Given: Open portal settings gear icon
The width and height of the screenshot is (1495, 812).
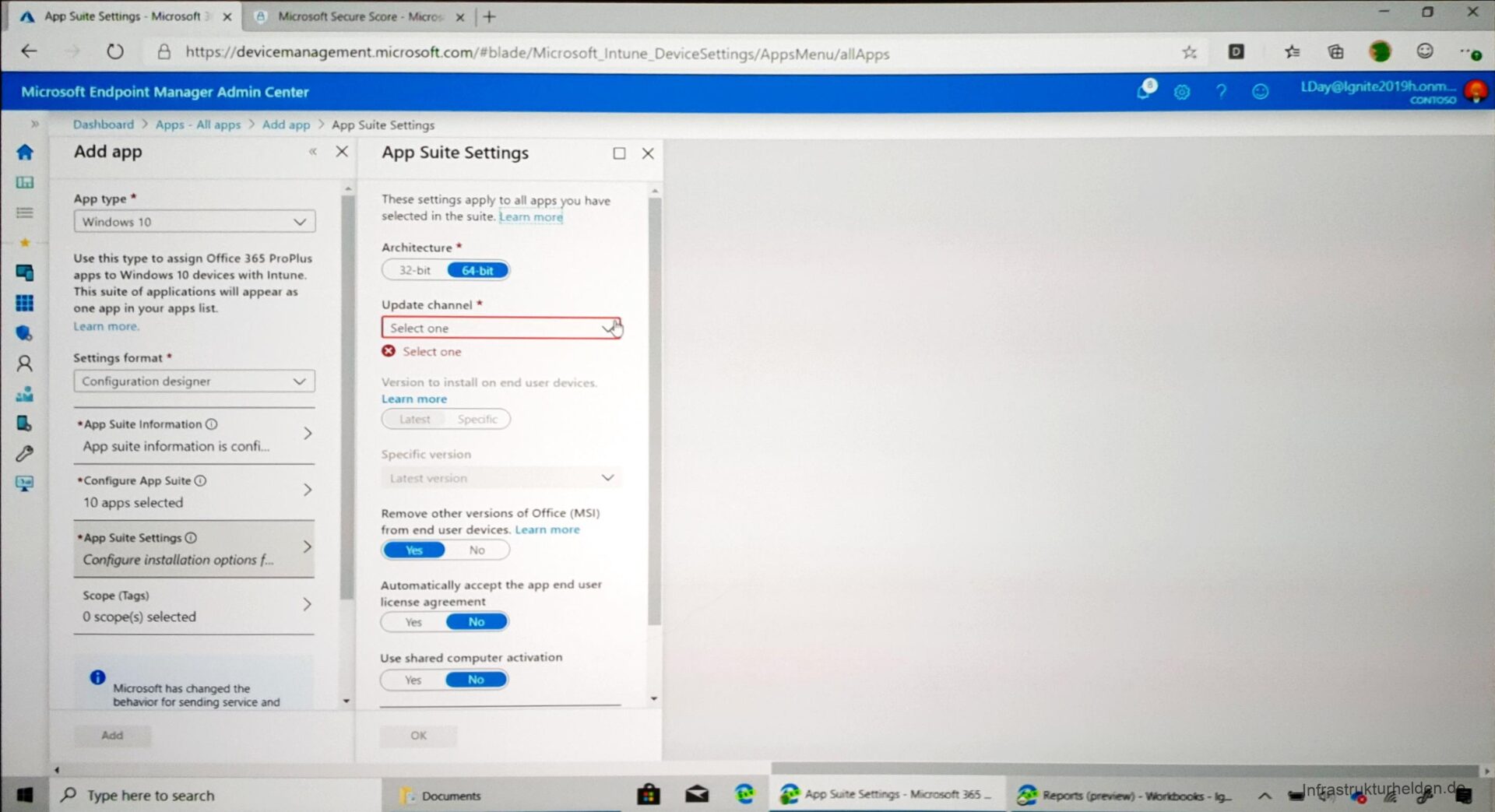Looking at the screenshot, I should point(1182,92).
